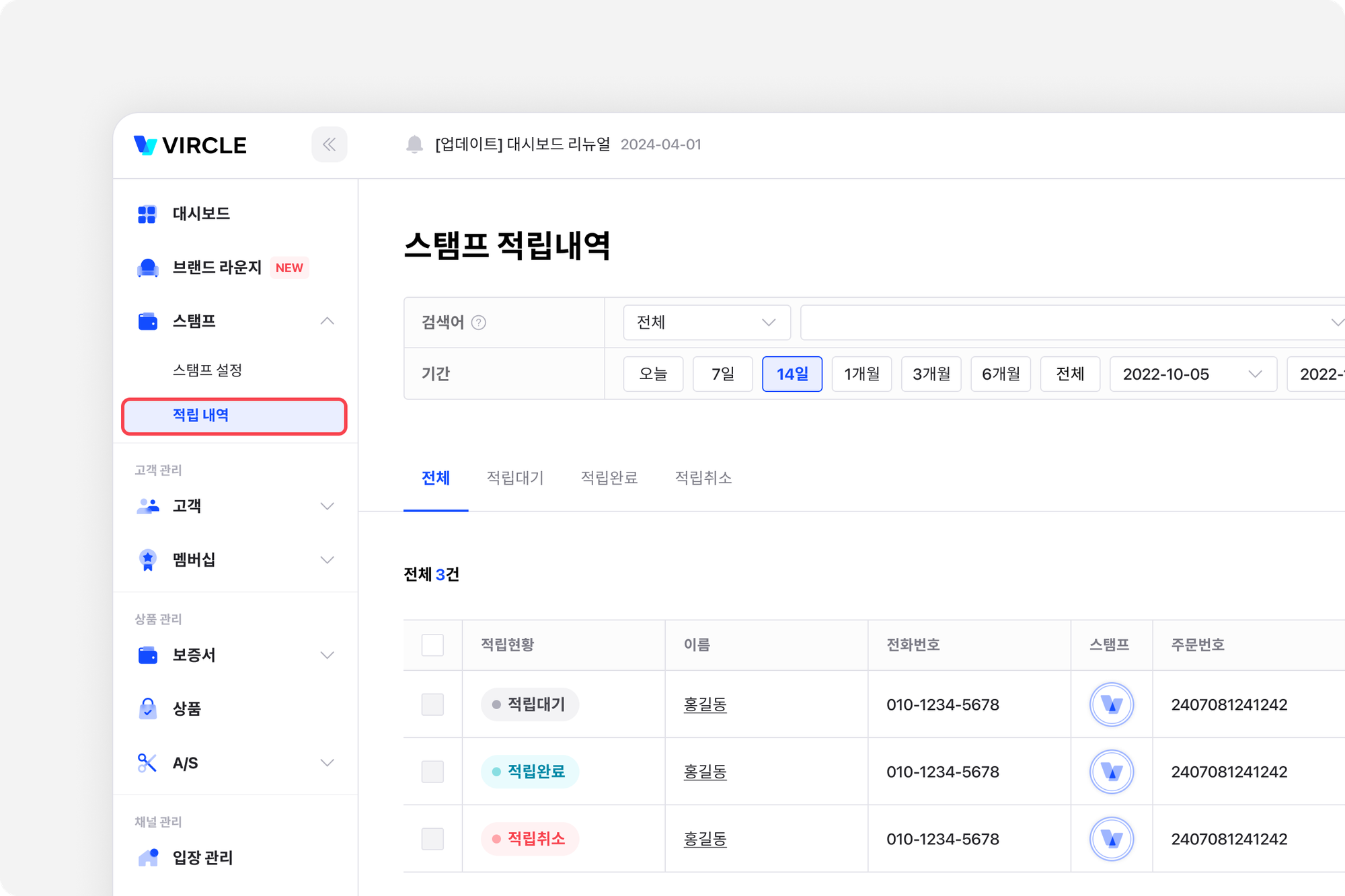Image resolution: width=1345 pixels, height=896 pixels.
Task: Select the 1개월 period button
Action: [861, 374]
